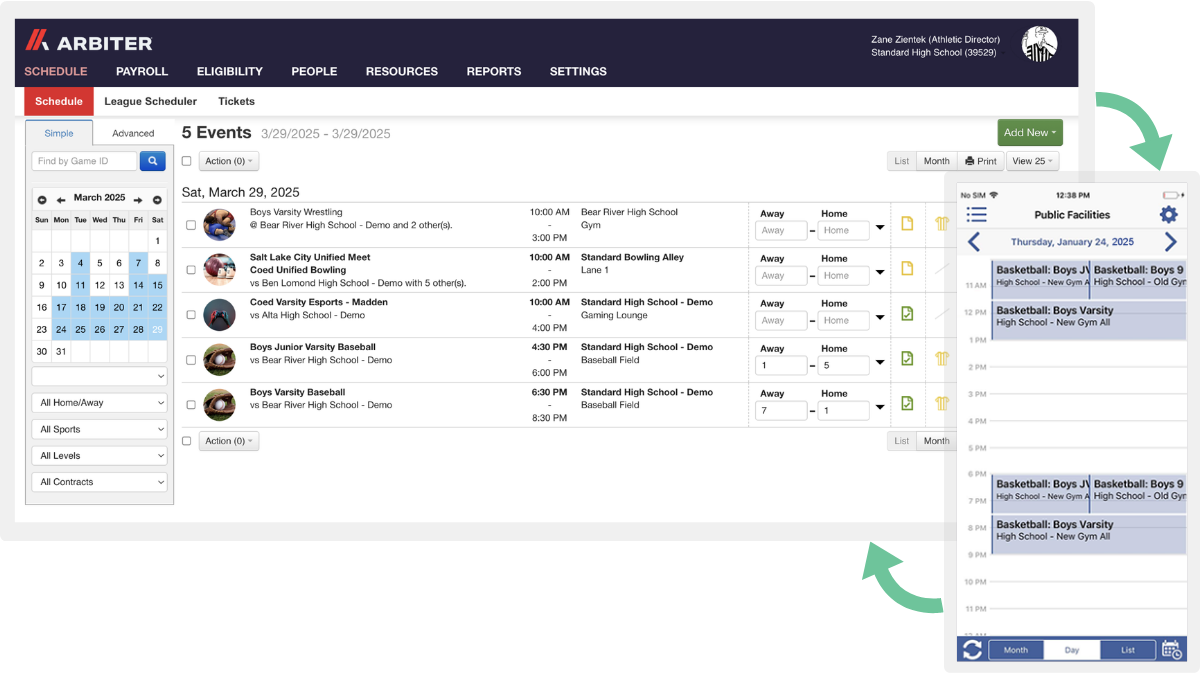Click the green signed contract icon for Boys Varsity Baseball

tap(908, 404)
